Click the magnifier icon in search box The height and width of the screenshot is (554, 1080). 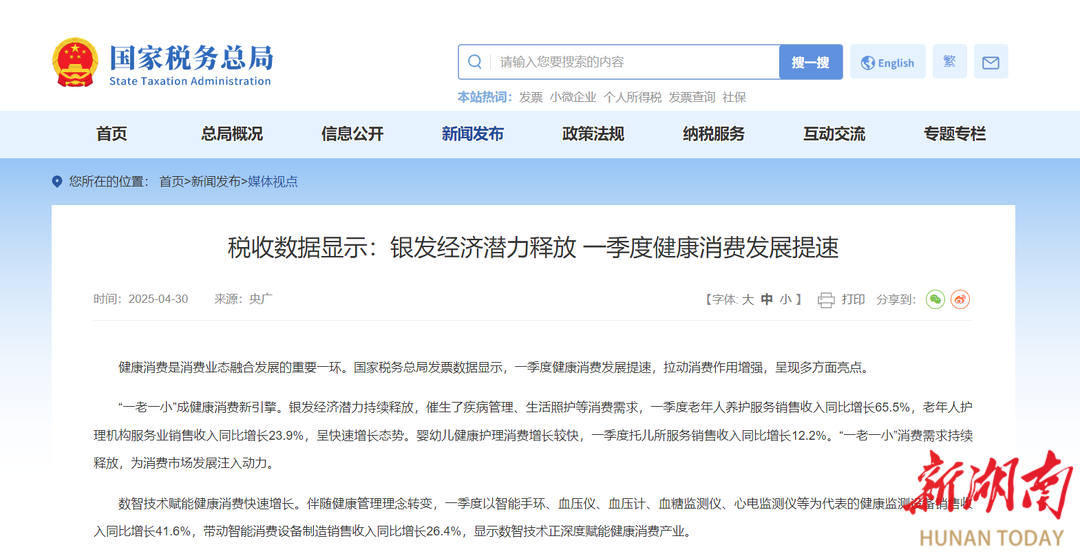point(475,62)
